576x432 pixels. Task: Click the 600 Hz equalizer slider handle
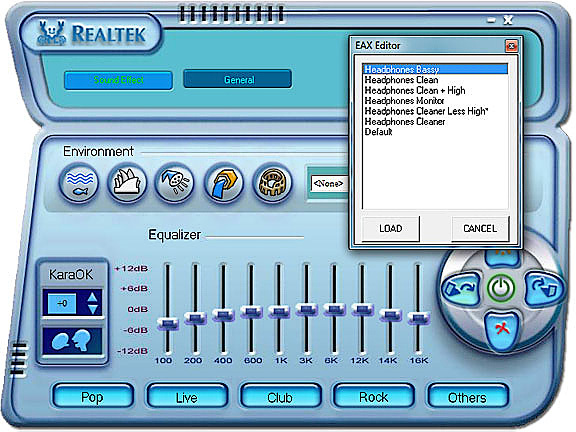coord(251,312)
